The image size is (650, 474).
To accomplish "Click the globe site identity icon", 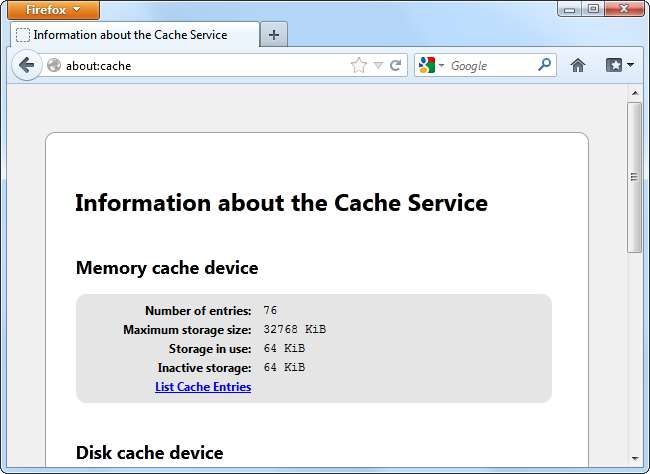I will coord(54,66).
